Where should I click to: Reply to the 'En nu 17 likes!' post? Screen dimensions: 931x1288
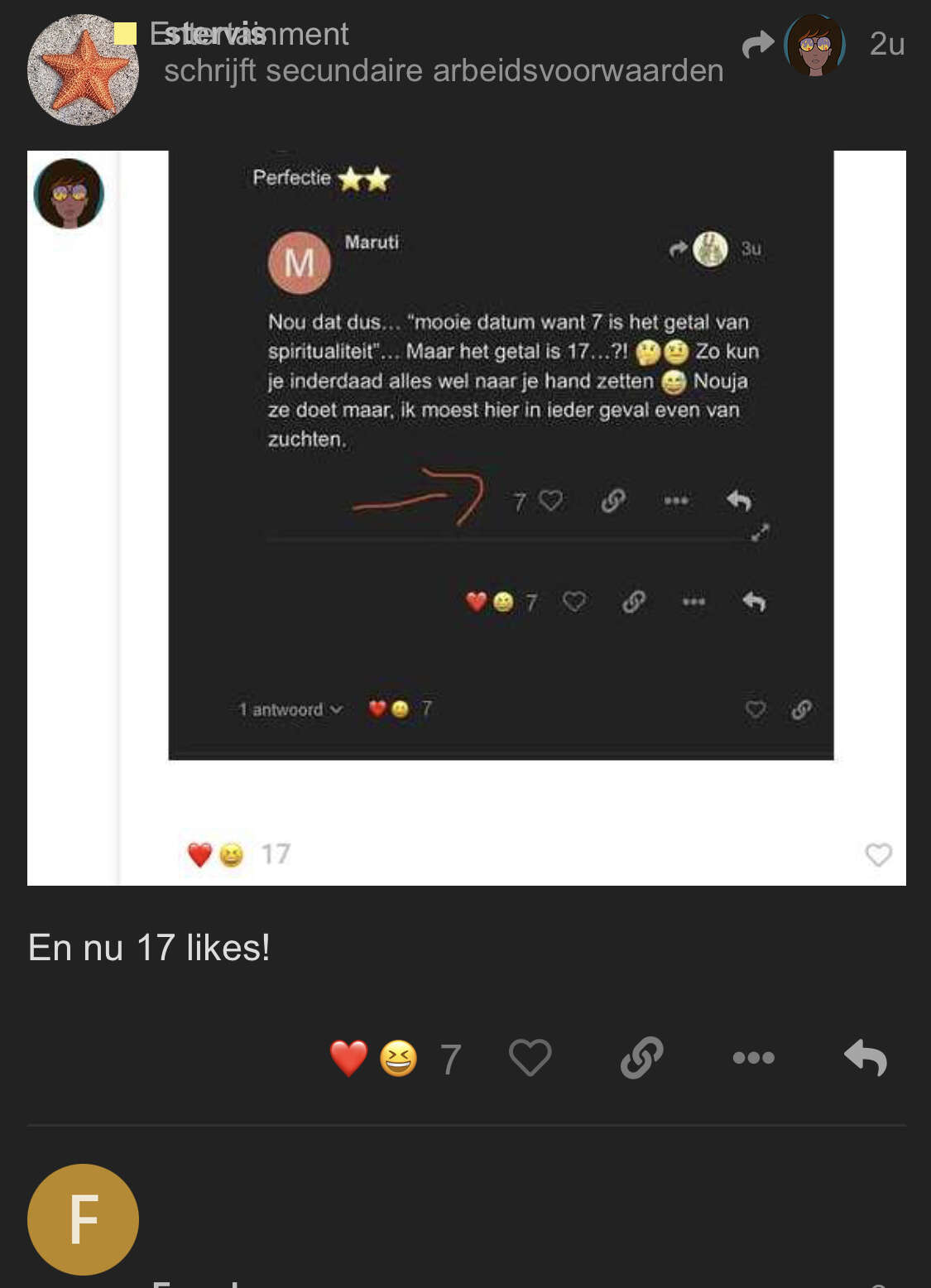click(866, 1057)
